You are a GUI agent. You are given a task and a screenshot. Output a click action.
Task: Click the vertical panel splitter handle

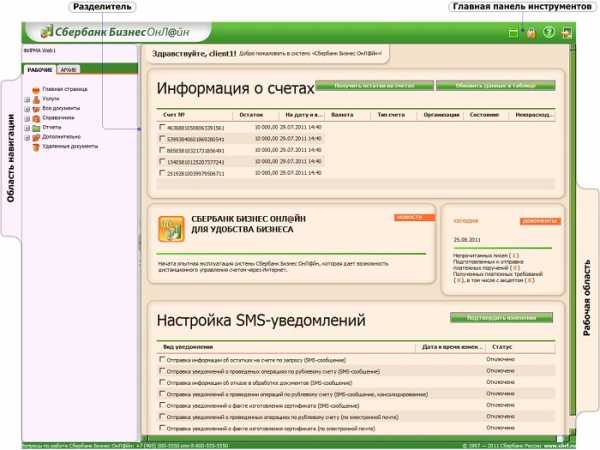pos(138,240)
